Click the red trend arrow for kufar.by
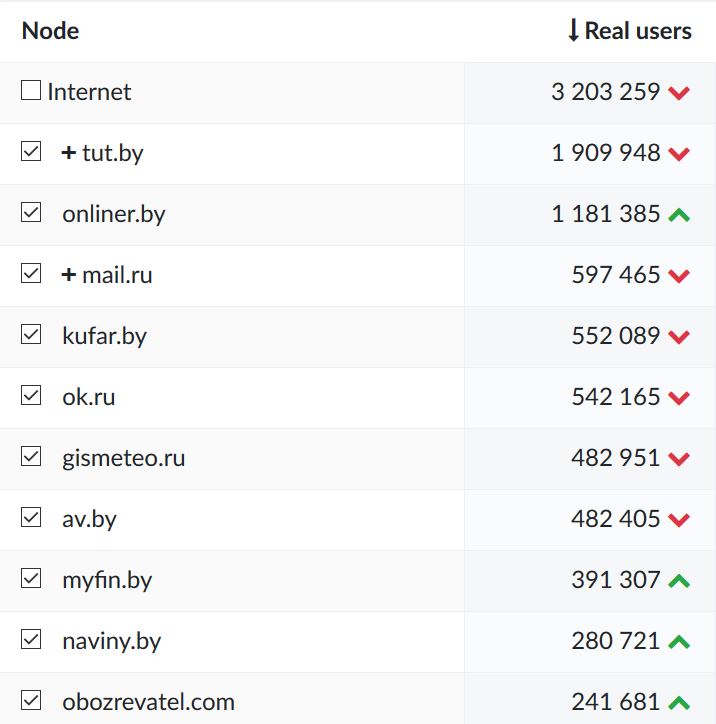This screenshot has width=716, height=724. tap(679, 337)
